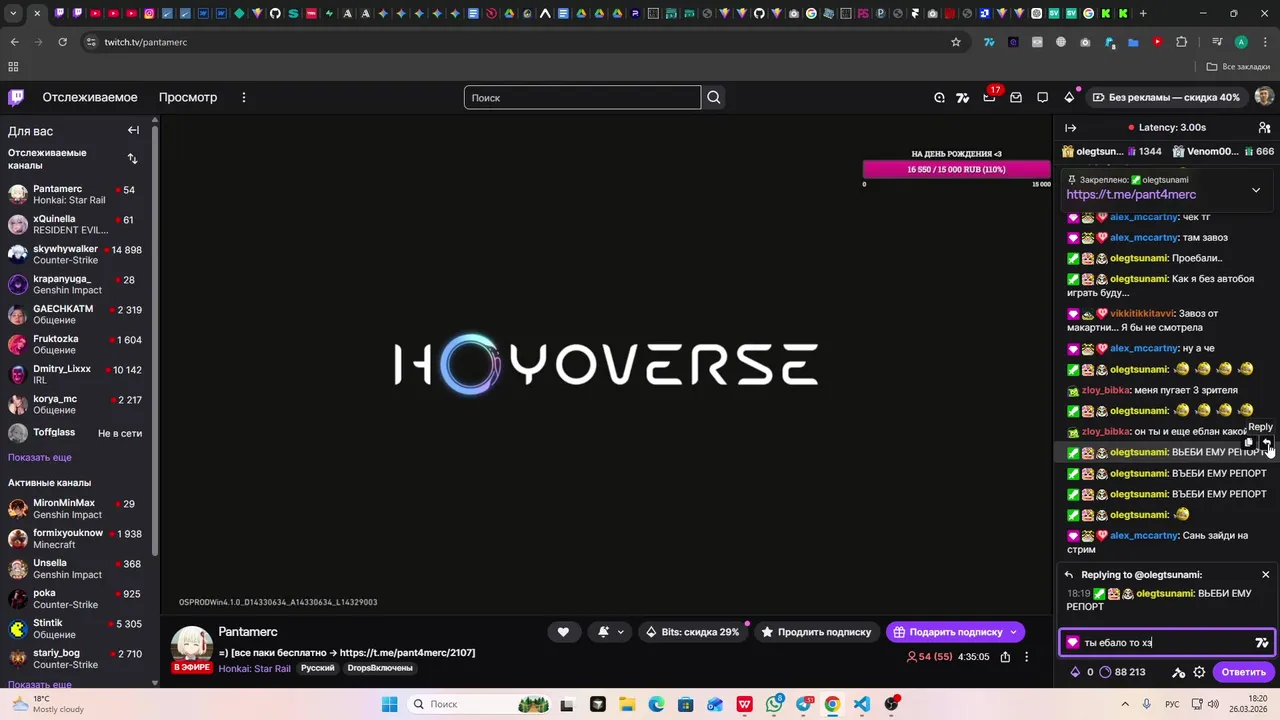Reload the page in Chrome

(62, 42)
